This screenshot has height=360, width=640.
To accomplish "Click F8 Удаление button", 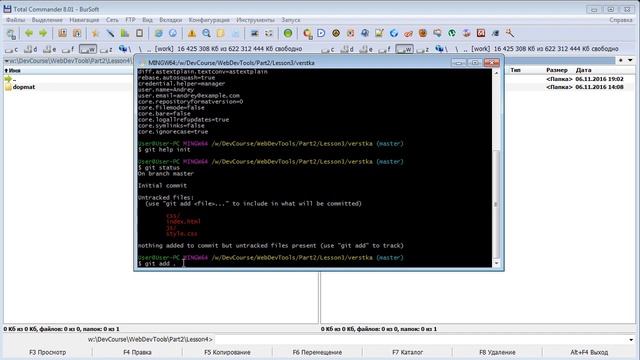I will coord(497,352).
